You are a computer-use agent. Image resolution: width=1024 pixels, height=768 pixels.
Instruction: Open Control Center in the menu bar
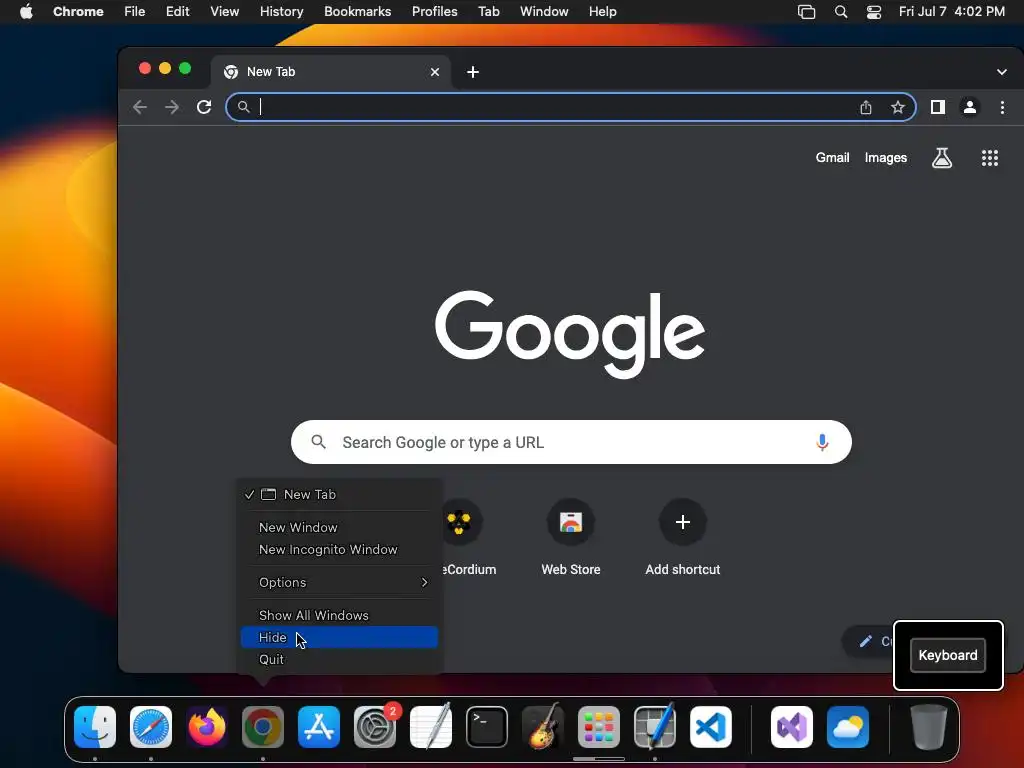click(x=874, y=11)
